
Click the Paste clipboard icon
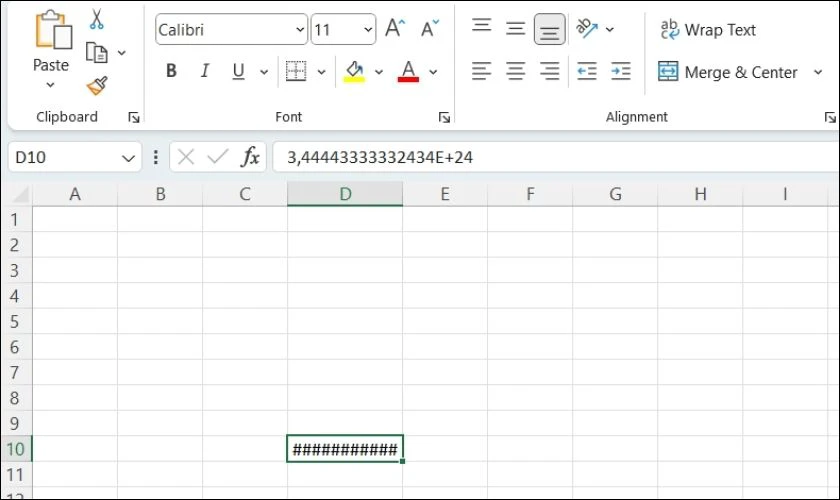click(x=54, y=30)
